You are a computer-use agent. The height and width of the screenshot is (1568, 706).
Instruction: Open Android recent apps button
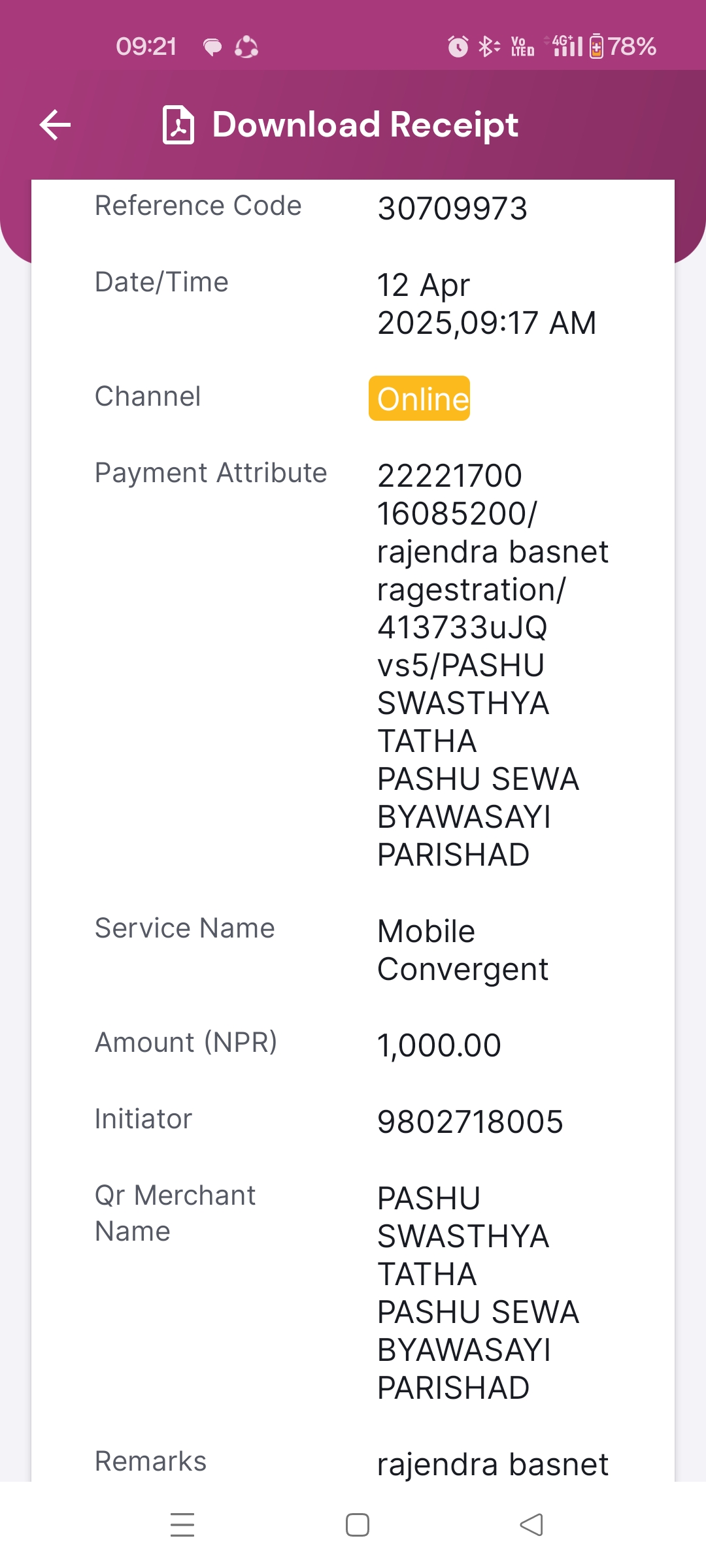pyautogui.click(x=182, y=1525)
